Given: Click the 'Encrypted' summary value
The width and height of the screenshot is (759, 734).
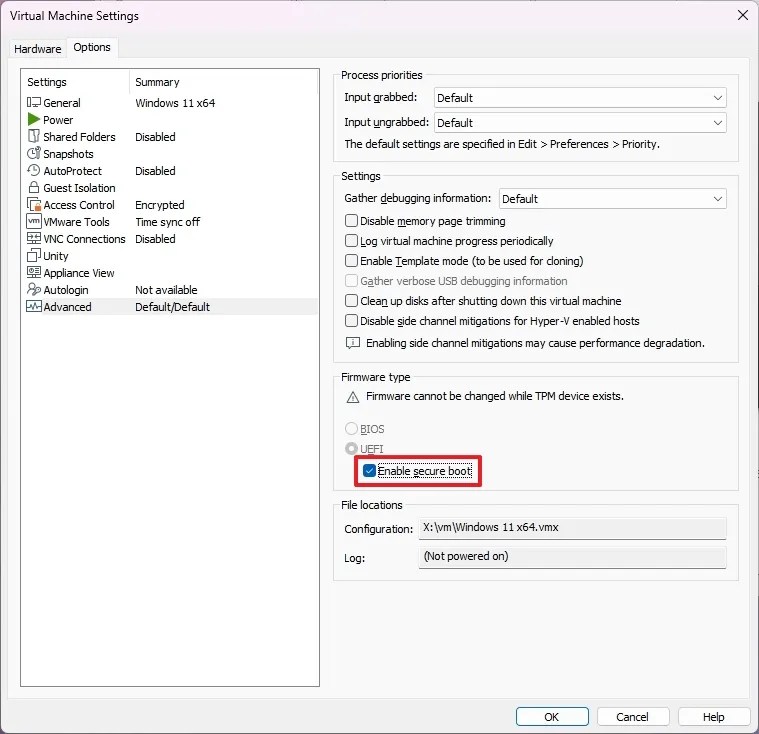Looking at the screenshot, I should [x=160, y=205].
